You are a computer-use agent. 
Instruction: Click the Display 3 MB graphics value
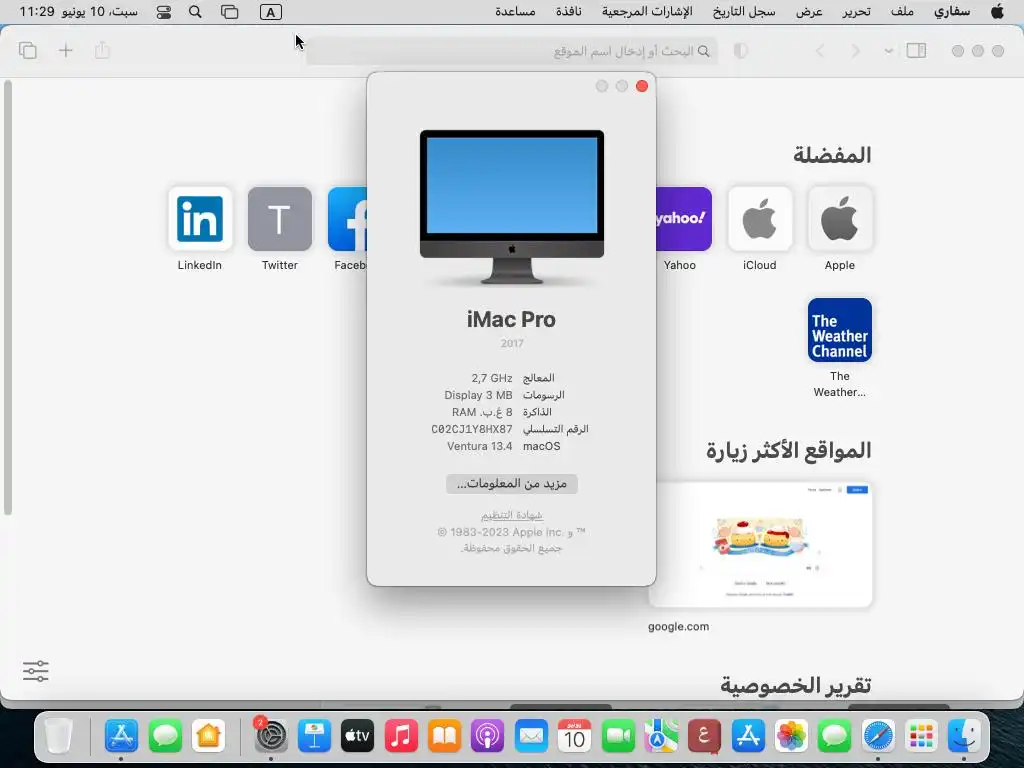[x=478, y=395]
